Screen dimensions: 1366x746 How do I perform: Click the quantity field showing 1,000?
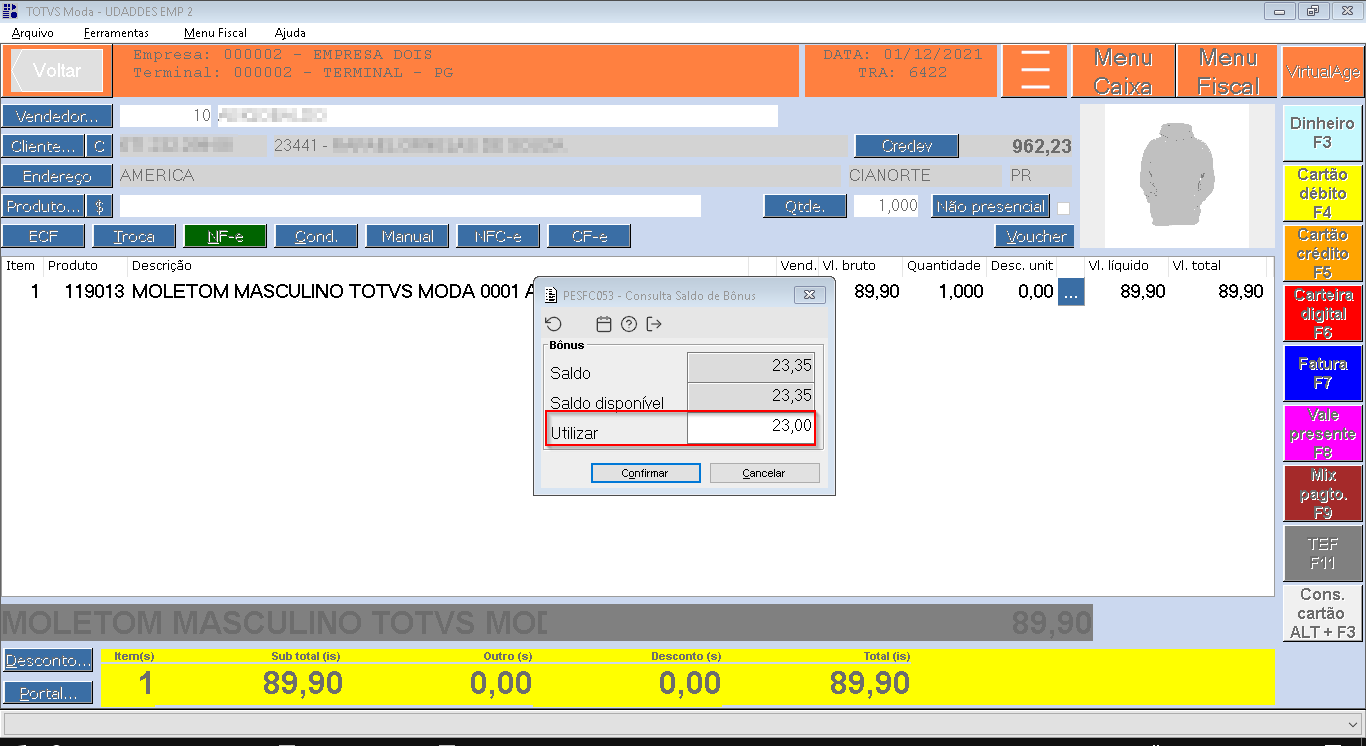click(886, 206)
